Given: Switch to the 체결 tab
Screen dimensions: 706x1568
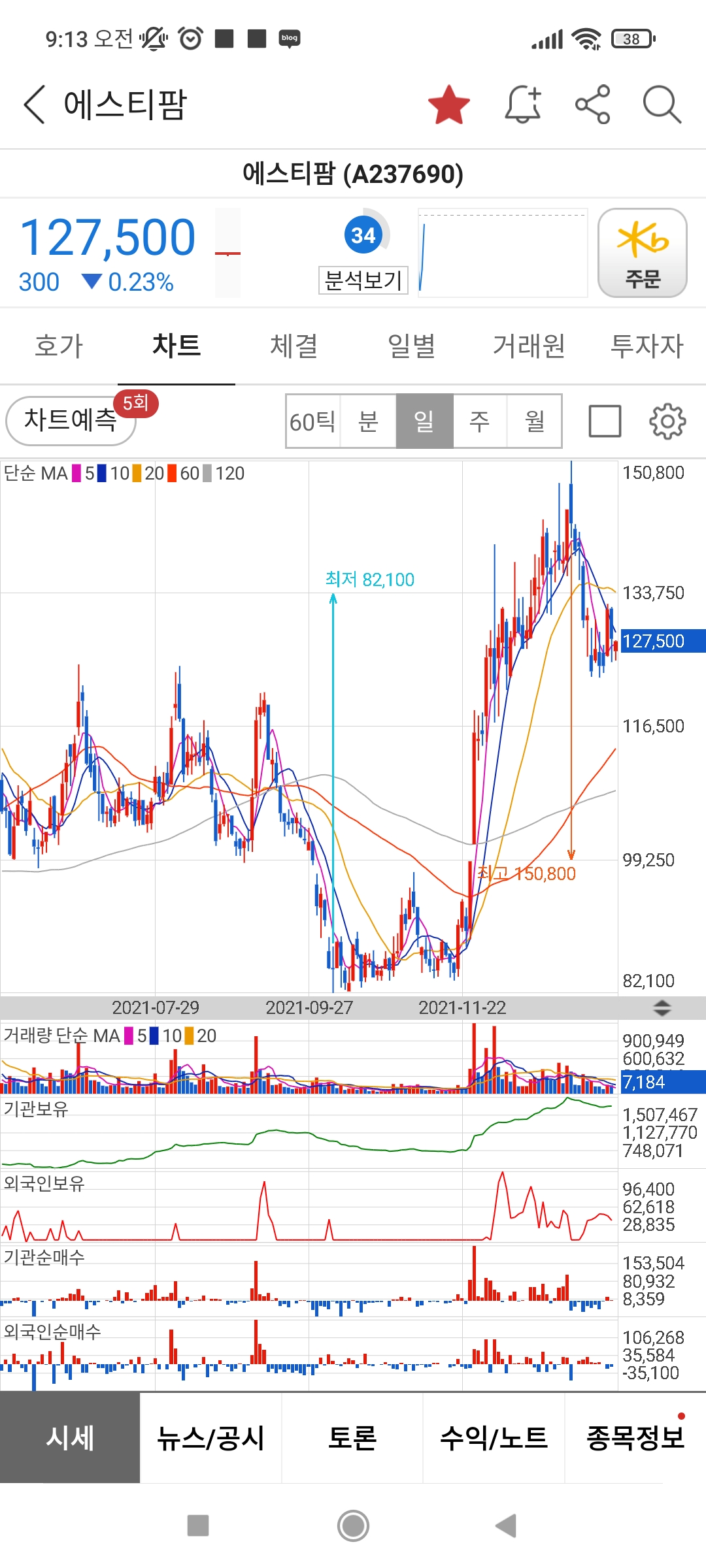Looking at the screenshot, I should pos(294,346).
